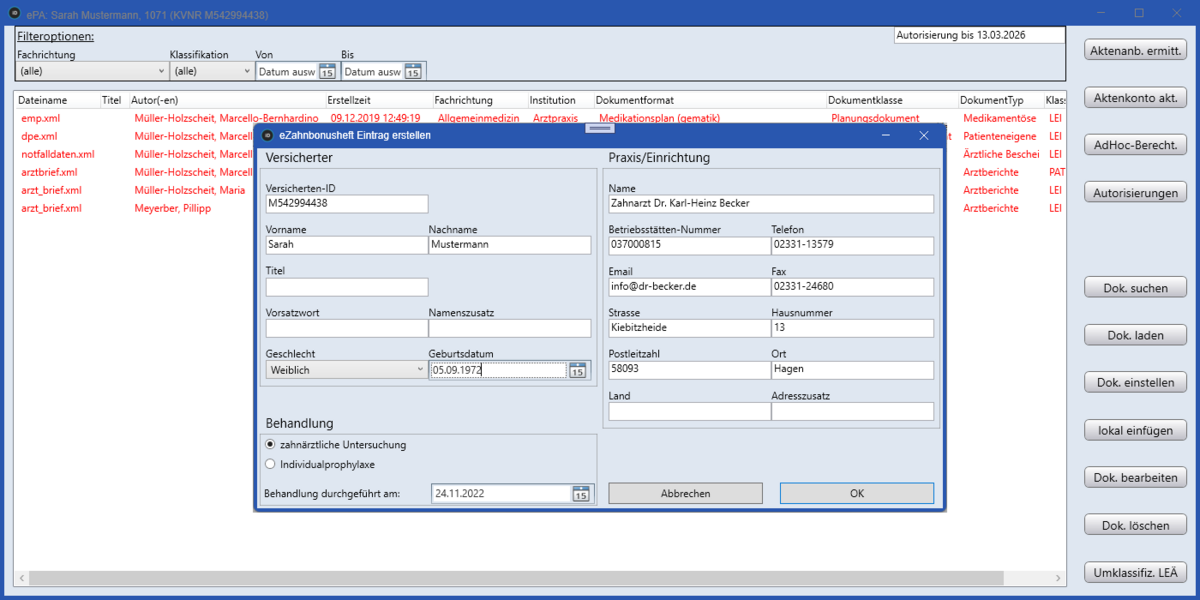Click the Behandlung date field 24.11.2022
Screen dimensions: 1200x600
501,493
